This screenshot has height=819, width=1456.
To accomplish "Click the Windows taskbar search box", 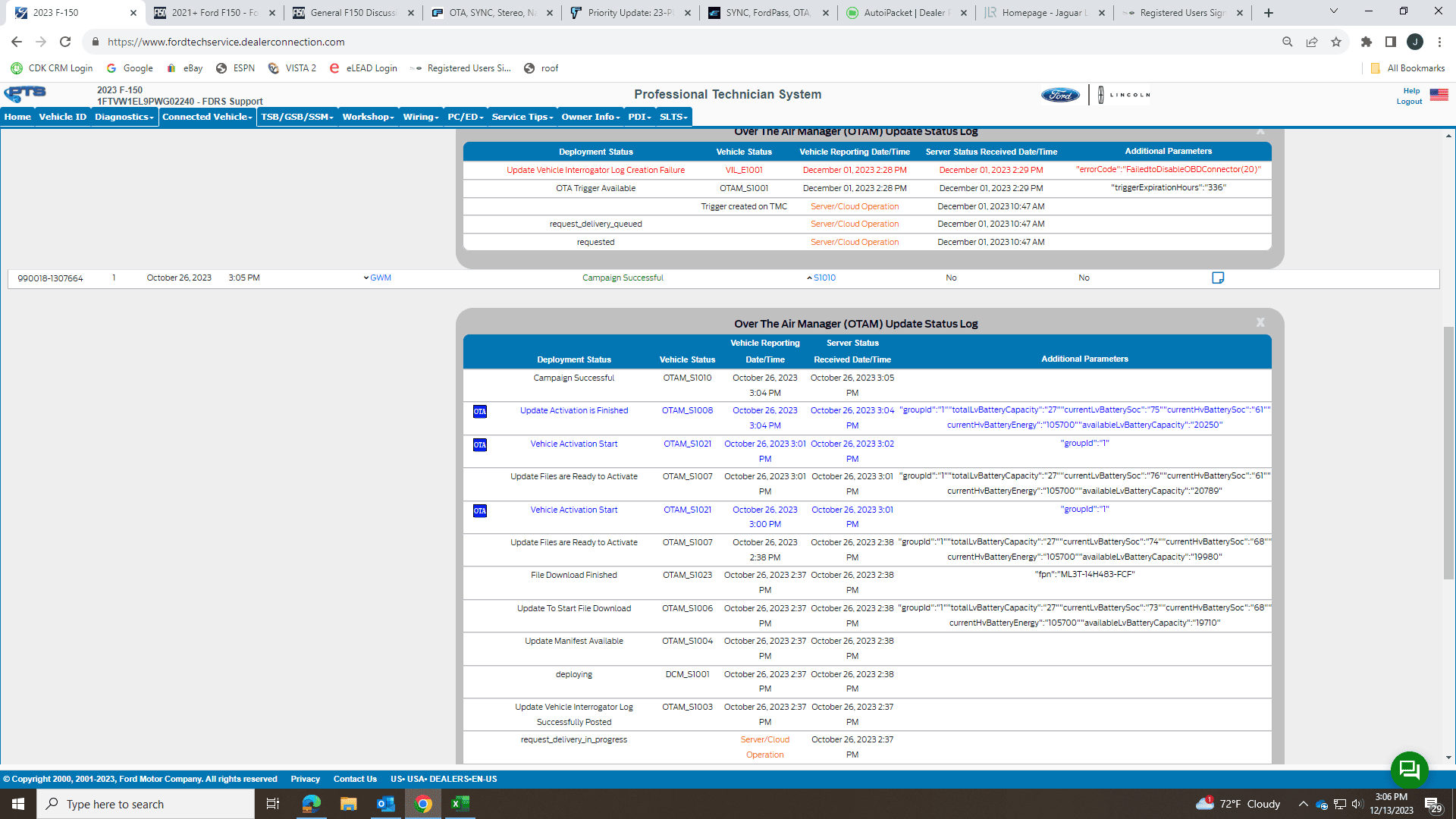I will pos(146,804).
